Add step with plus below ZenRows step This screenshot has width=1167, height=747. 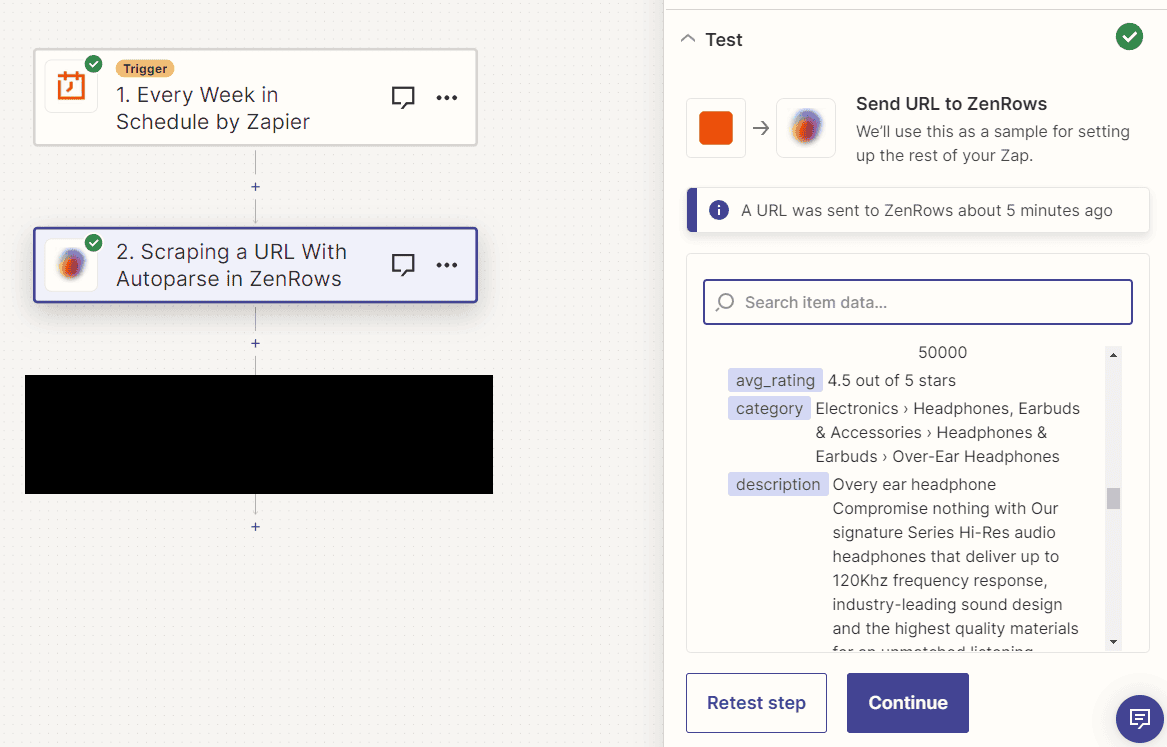click(255, 343)
